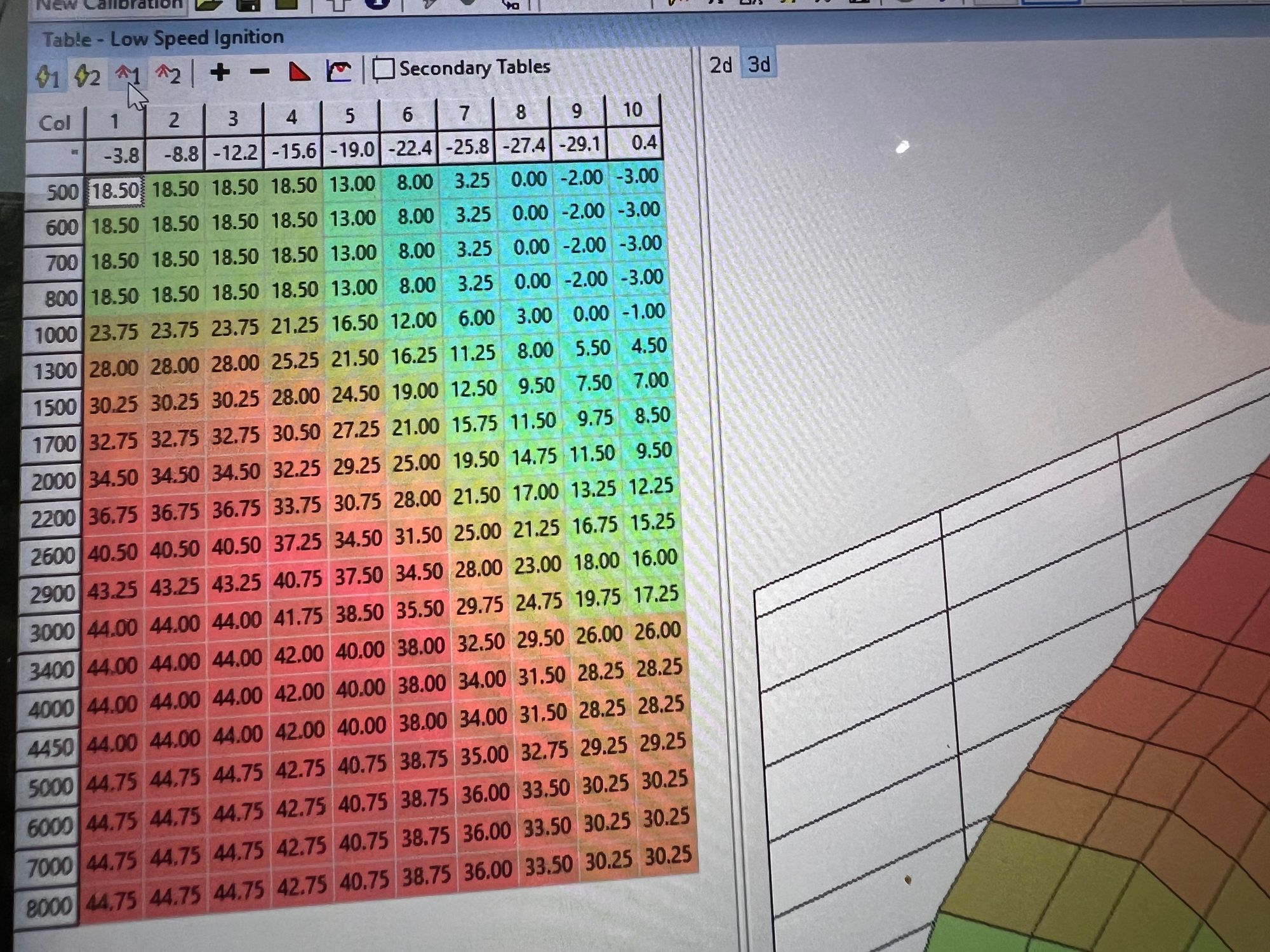Select cell 38.00 in the 3400 row

point(421,647)
